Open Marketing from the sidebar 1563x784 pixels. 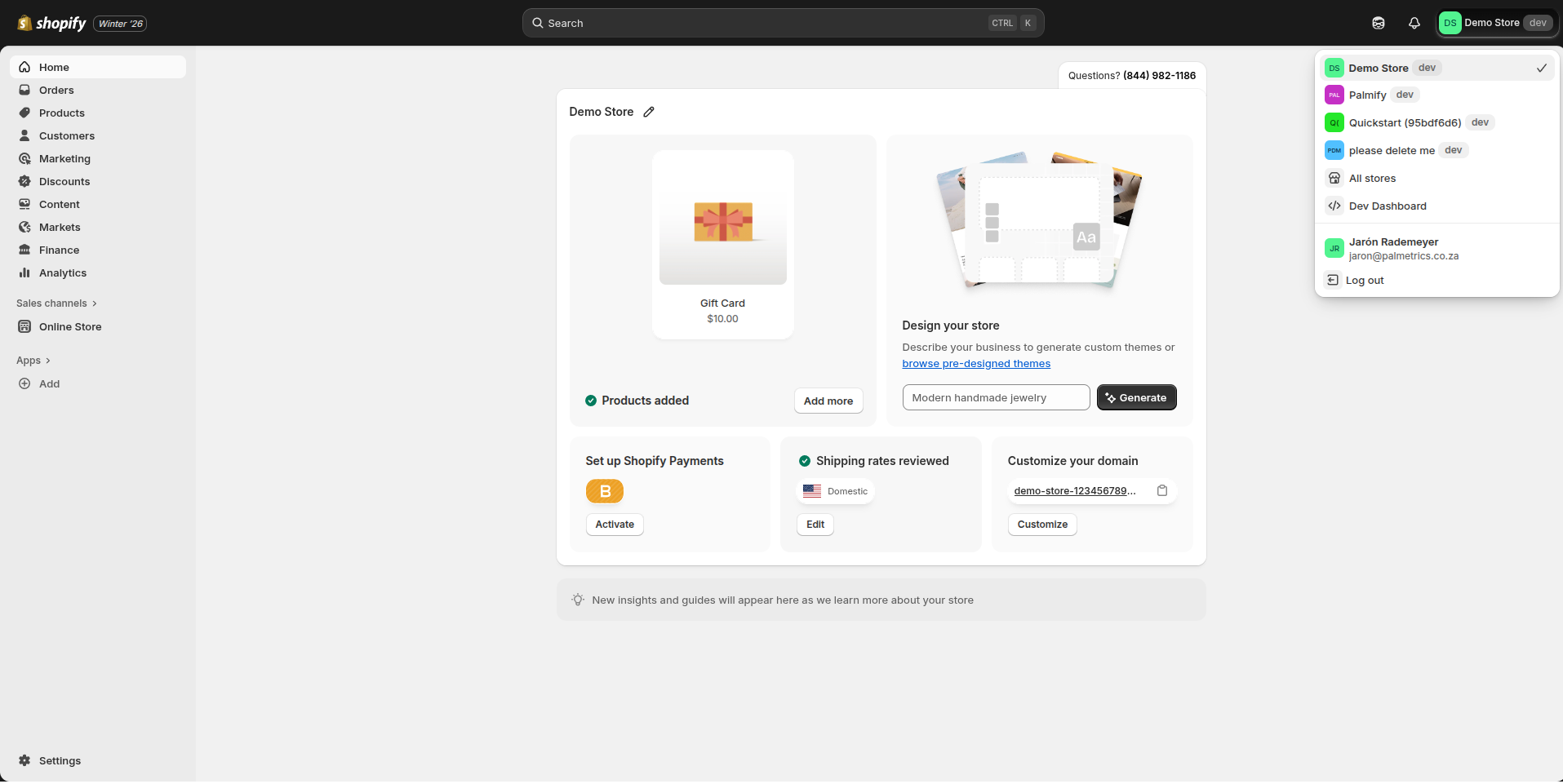coord(65,158)
